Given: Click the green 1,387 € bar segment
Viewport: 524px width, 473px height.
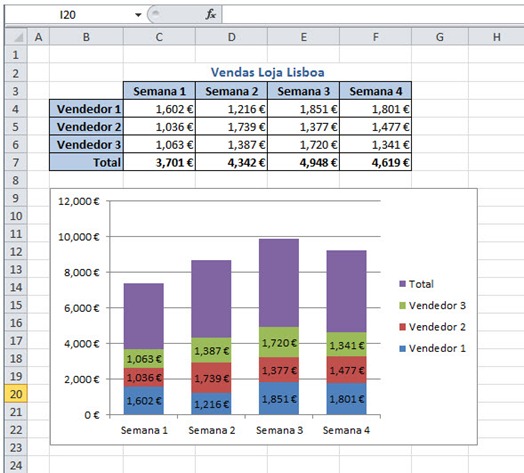Looking at the screenshot, I should (211, 350).
